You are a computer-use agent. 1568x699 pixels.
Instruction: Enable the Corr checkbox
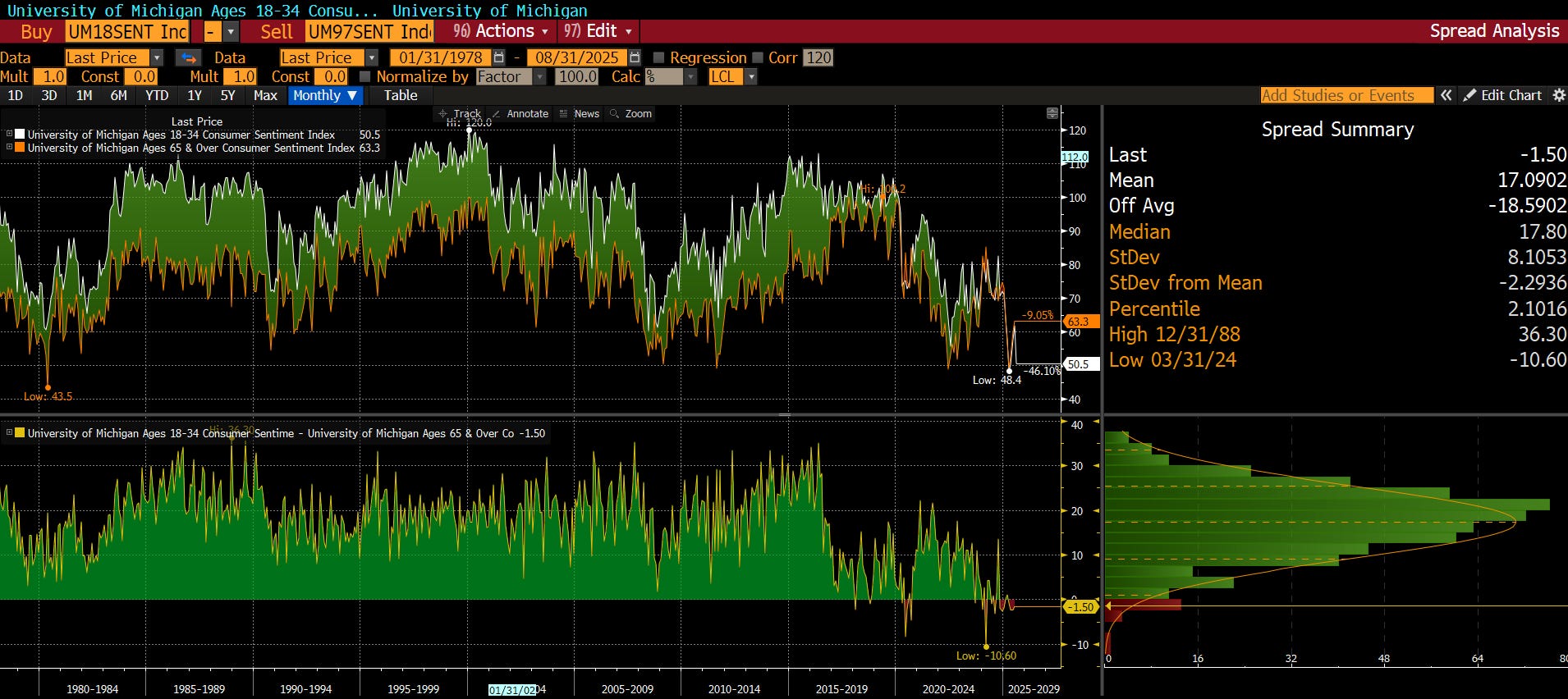(x=757, y=57)
